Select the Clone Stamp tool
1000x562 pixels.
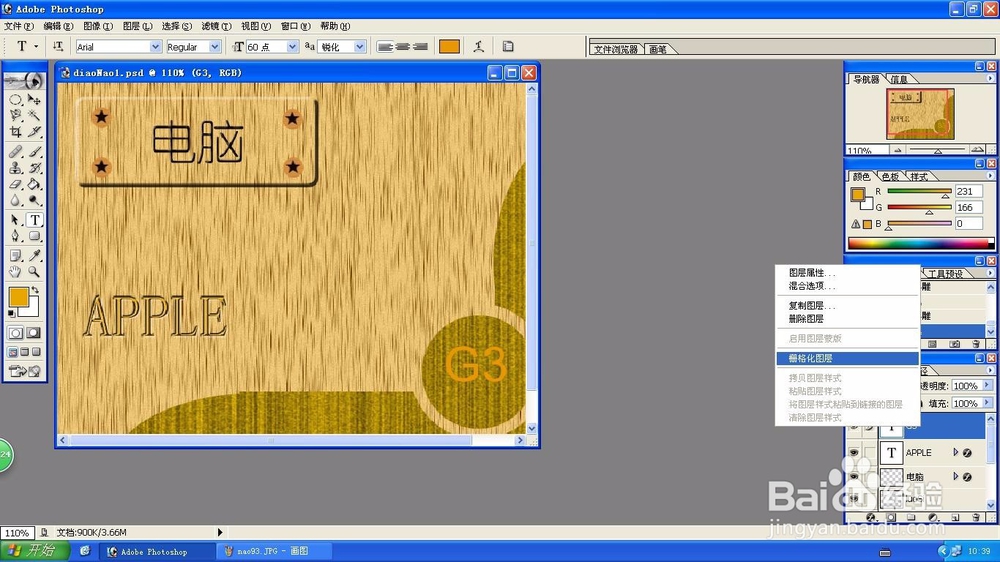coord(15,168)
